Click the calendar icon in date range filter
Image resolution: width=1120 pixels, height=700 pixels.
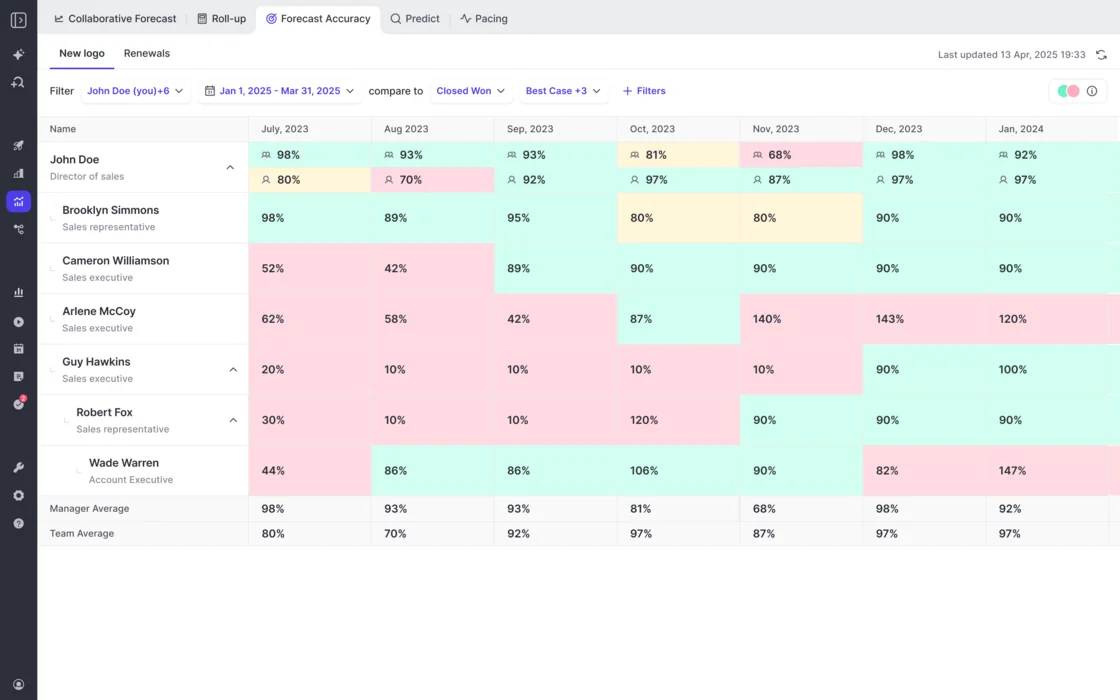point(209,91)
